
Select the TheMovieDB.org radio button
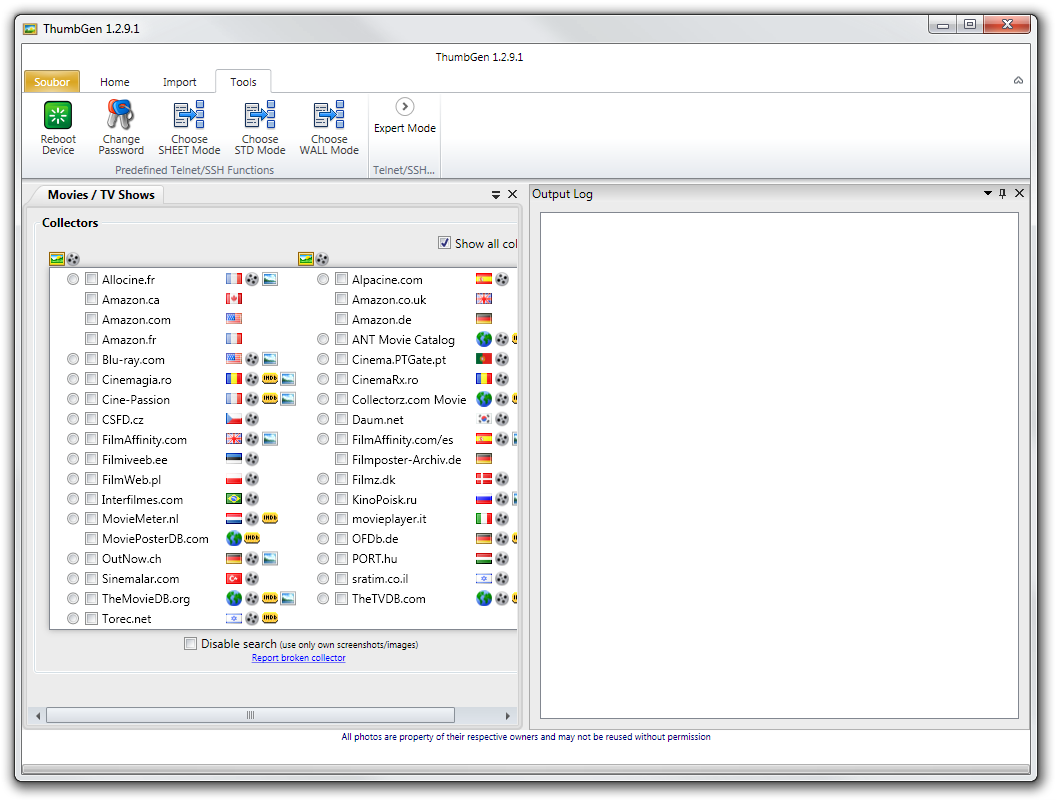coord(73,598)
